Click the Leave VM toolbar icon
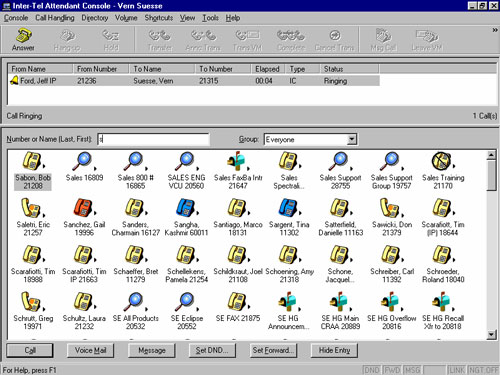Screen dimensions: 500x375 427,39
